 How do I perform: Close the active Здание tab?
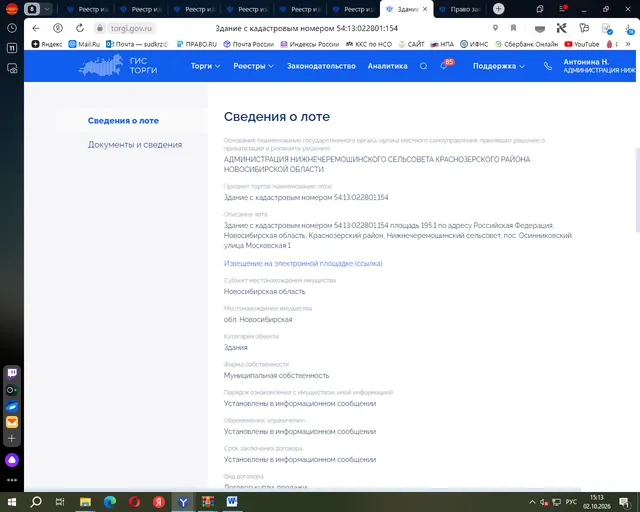pos(425,9)
